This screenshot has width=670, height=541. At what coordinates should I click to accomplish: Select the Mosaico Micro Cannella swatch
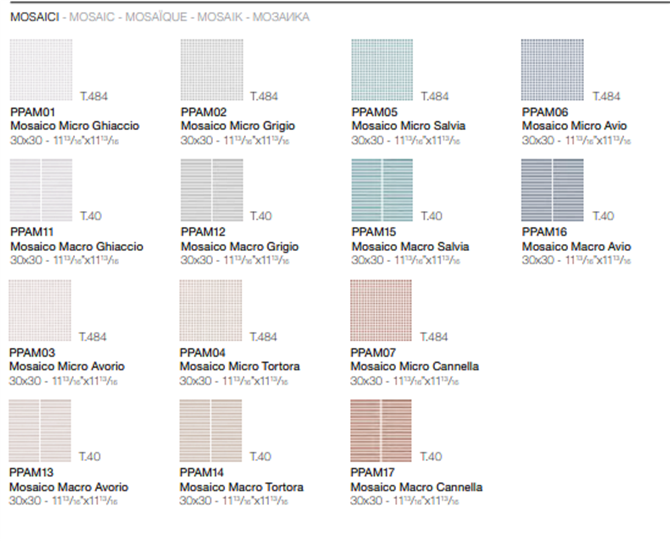[x=383, y=311]
